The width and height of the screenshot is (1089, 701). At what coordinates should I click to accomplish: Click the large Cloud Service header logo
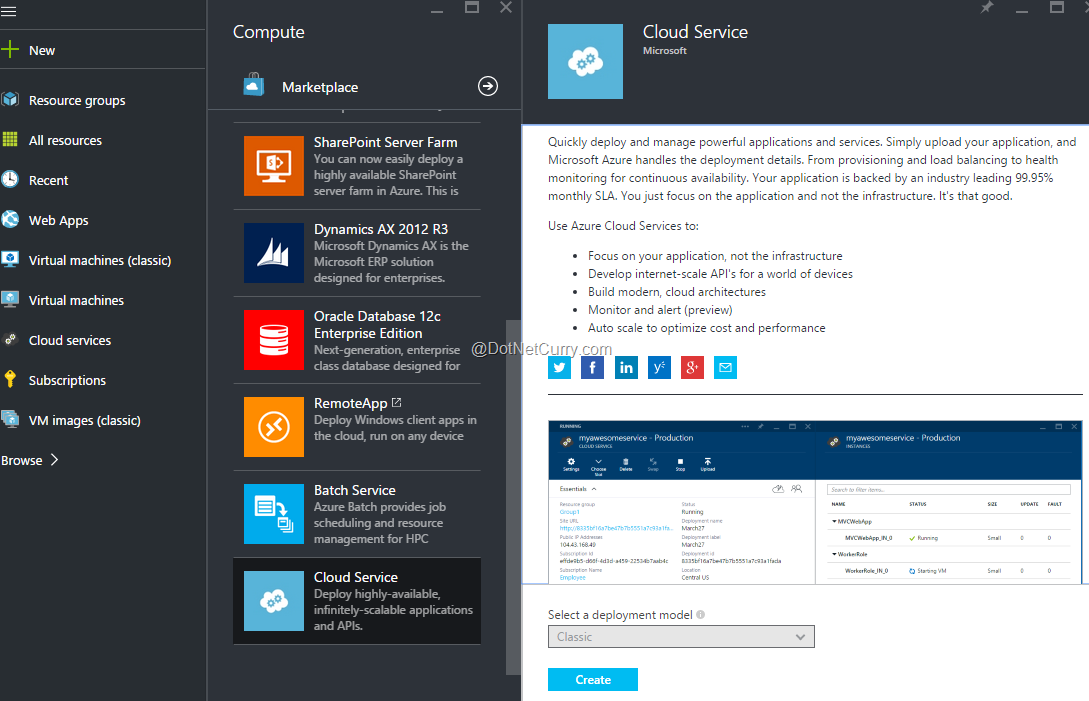pyautogui.click(x=585, y=61)
